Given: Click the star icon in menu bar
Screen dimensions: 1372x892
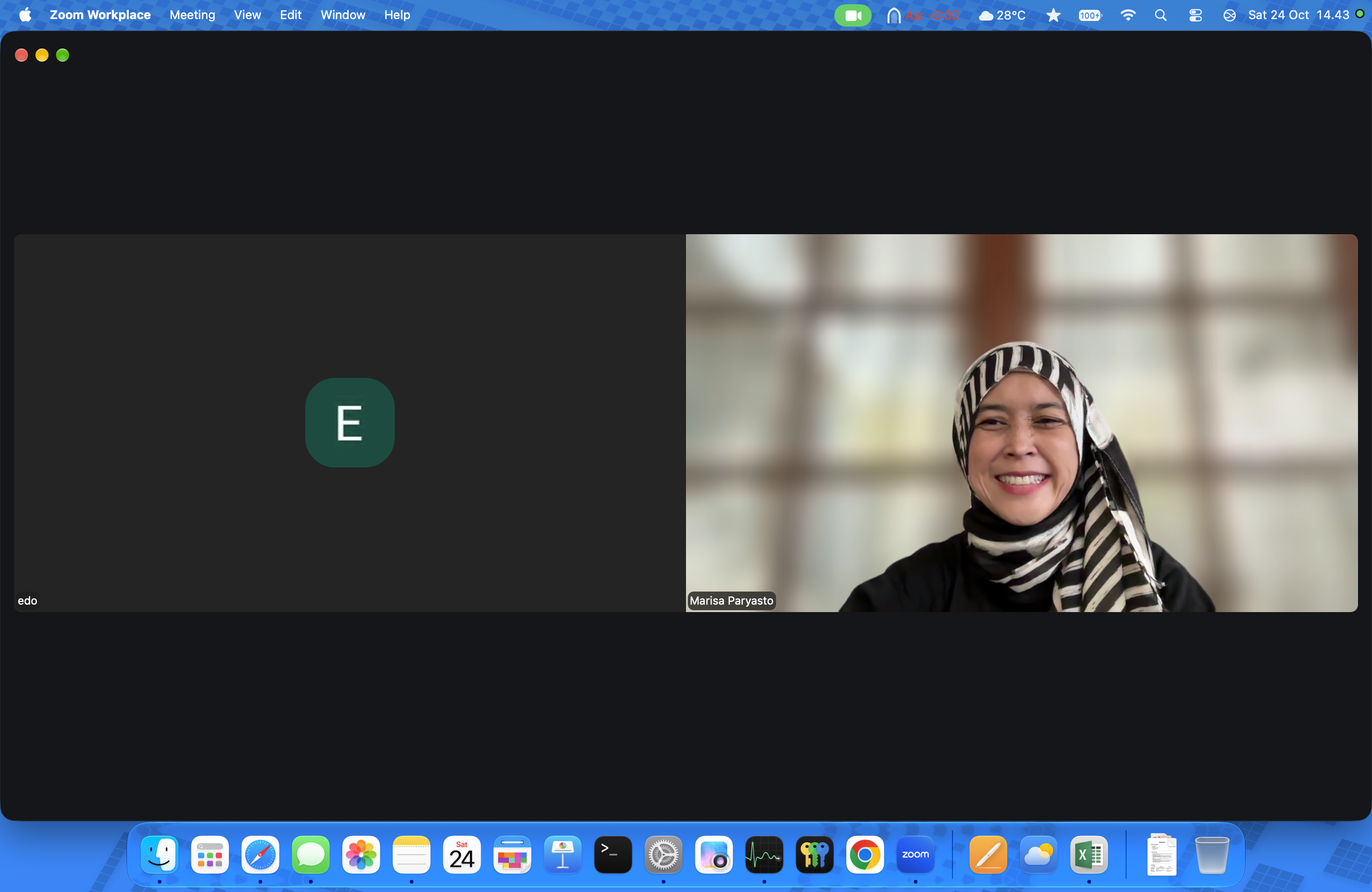Looking at the screenshot, I should pyautogui.click(x=1053, y=15).
